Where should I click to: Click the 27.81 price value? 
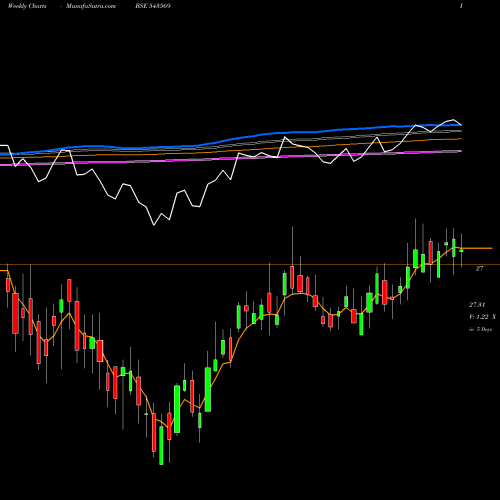477,305
